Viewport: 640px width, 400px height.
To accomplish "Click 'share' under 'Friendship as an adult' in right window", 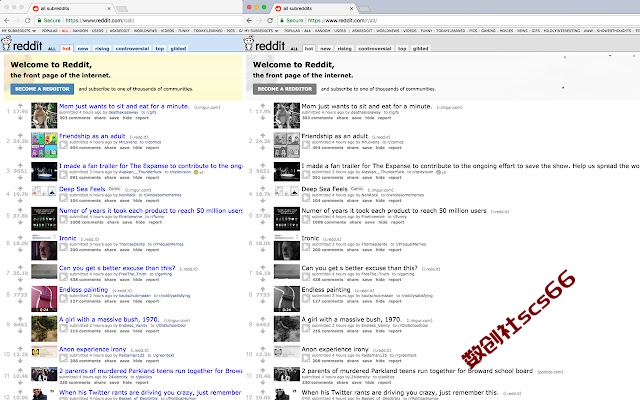I will click(353, 148).
